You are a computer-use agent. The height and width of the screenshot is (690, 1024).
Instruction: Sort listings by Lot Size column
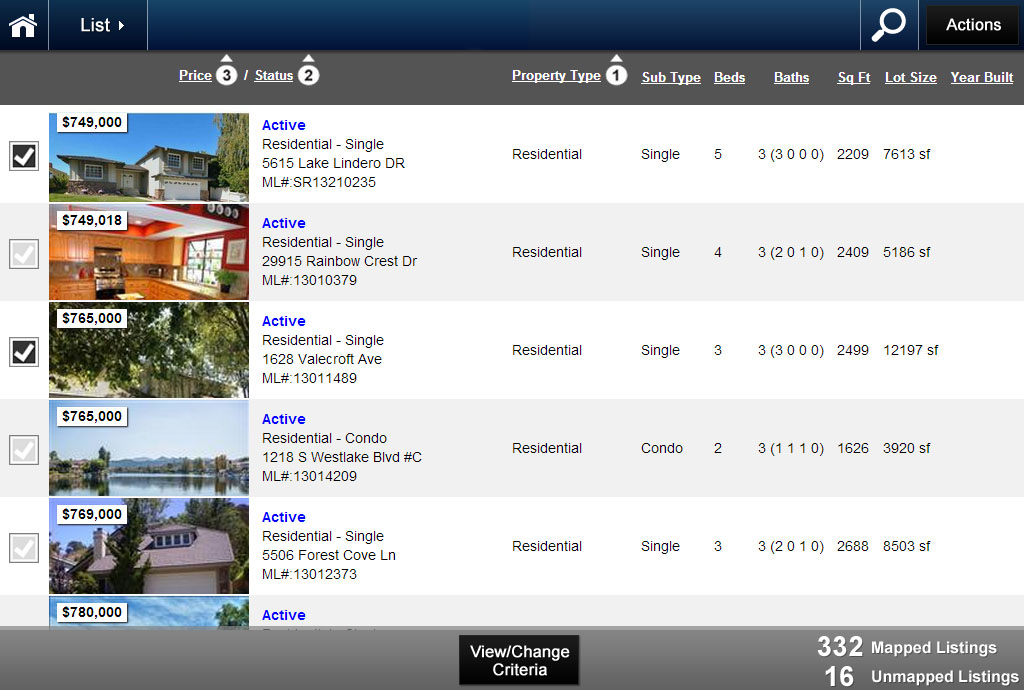pyautogui.click(x=910, y=77)
